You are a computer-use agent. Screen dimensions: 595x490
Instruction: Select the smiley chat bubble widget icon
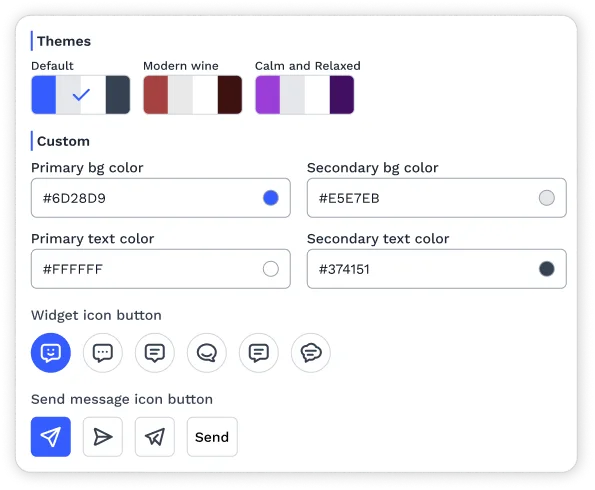[50, 353]
